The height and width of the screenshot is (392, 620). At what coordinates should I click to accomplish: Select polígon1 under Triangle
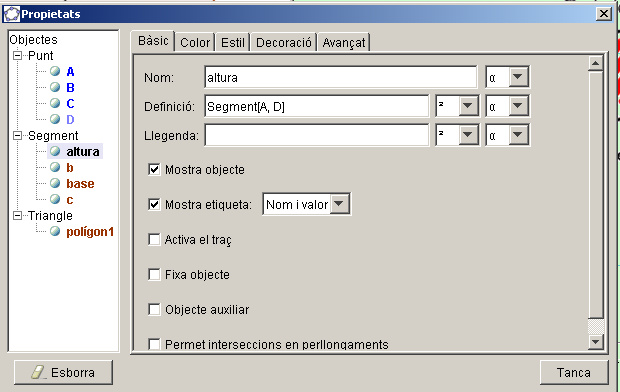click(x=90, y=232)
